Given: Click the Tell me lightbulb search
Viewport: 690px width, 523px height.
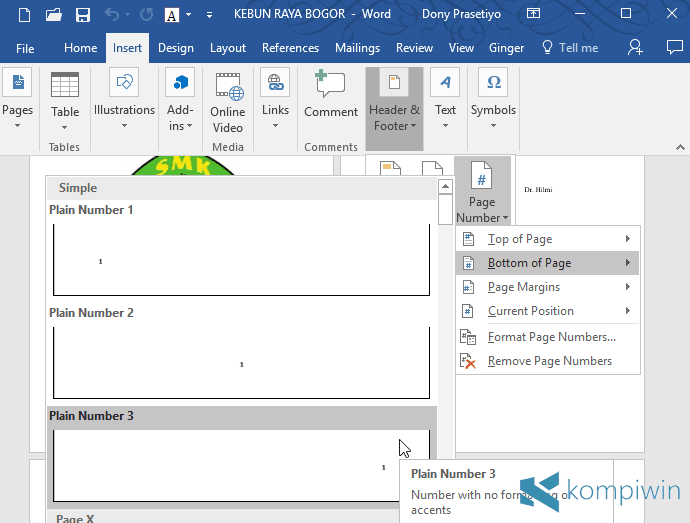Looking at the screenshot, I should (x=570, y=48).
